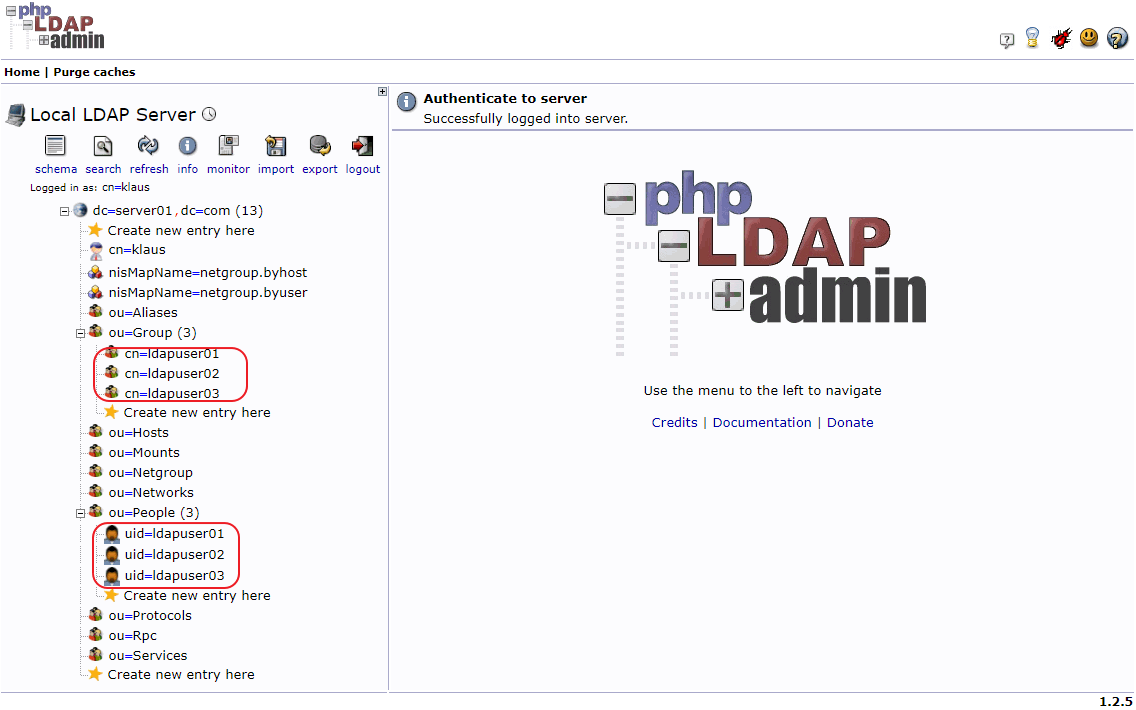Click the monitor link text
The height and width of the screenshot is (710, 1136).
[x=228, y=169]
